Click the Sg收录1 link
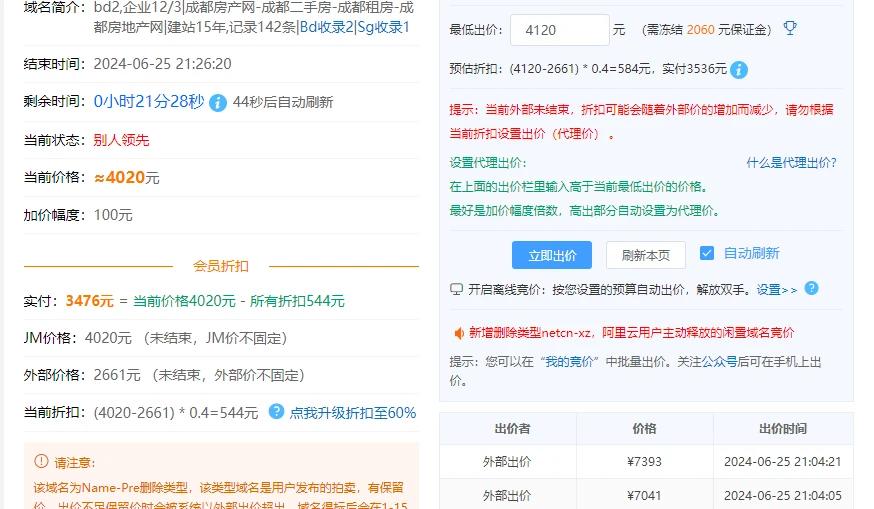874x509 pixels. (x=384, y=27)
